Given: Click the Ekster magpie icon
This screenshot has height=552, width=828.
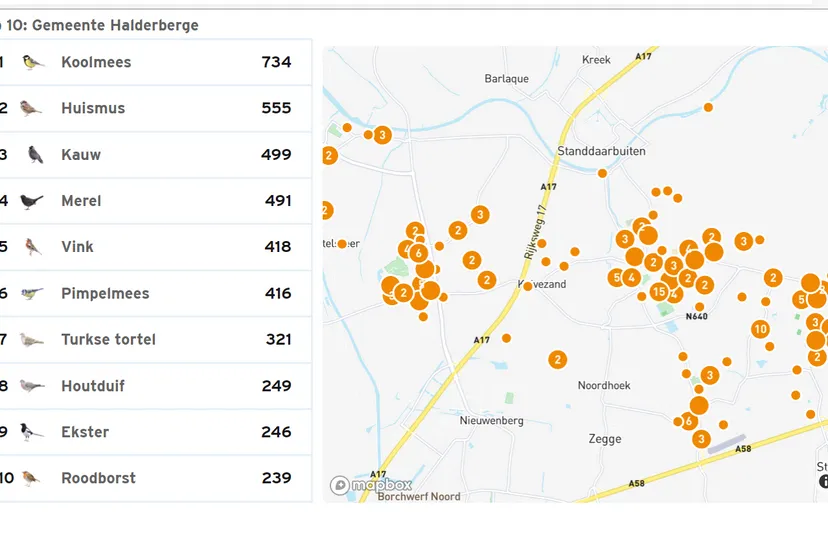Looking at the screenshot, I should 32,432.
